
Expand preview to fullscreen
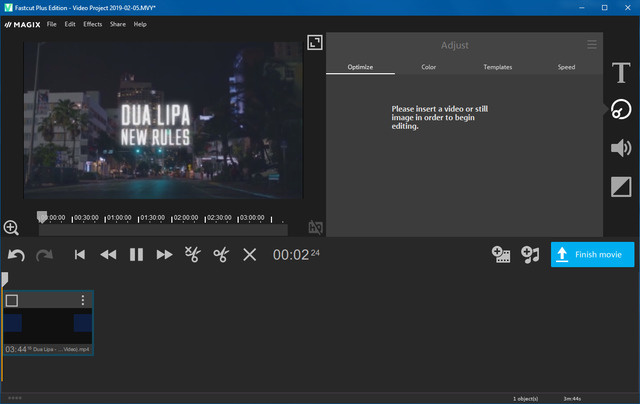pyautogui.click(x=314, y=43)
